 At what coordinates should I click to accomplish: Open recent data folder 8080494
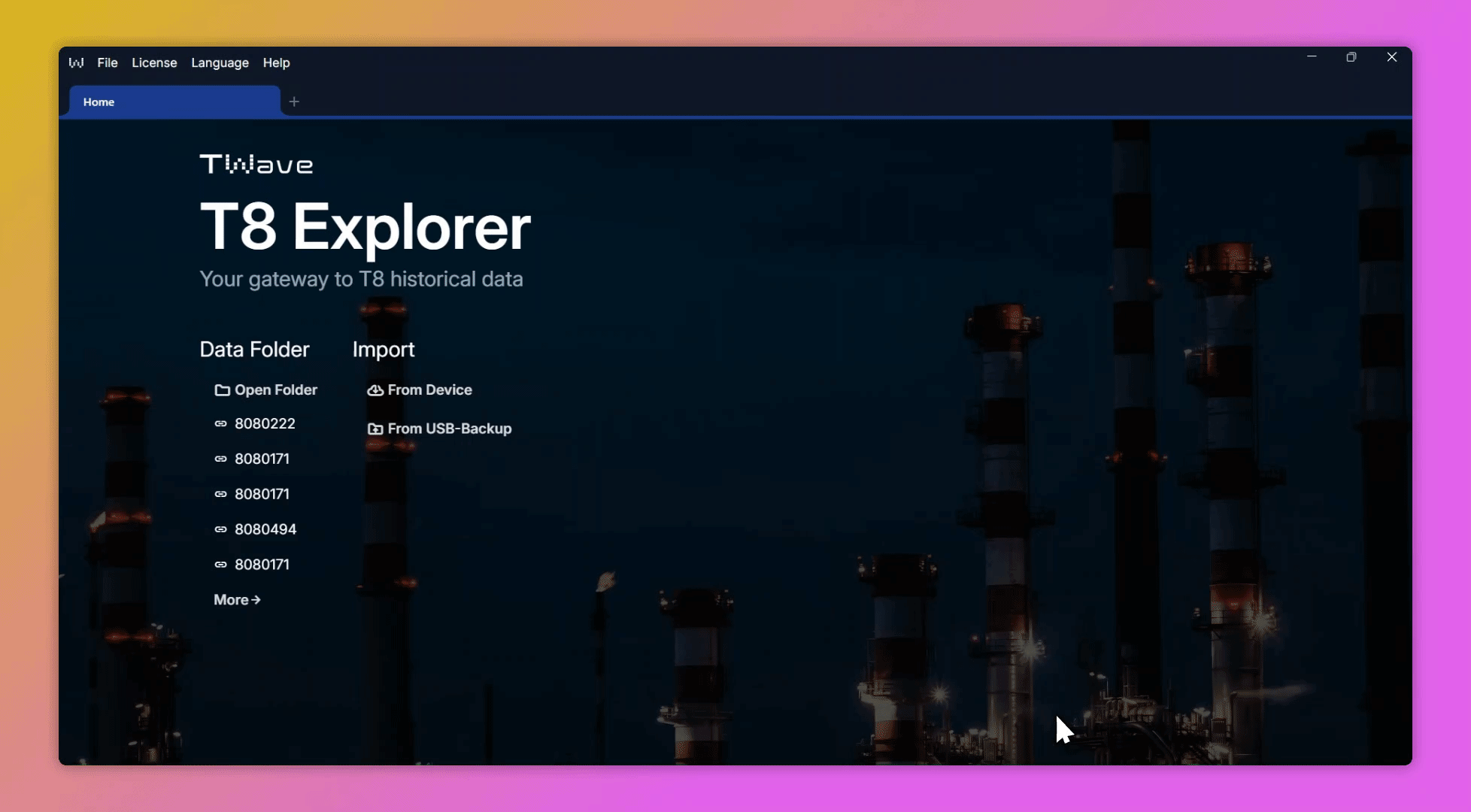(265, 529)
